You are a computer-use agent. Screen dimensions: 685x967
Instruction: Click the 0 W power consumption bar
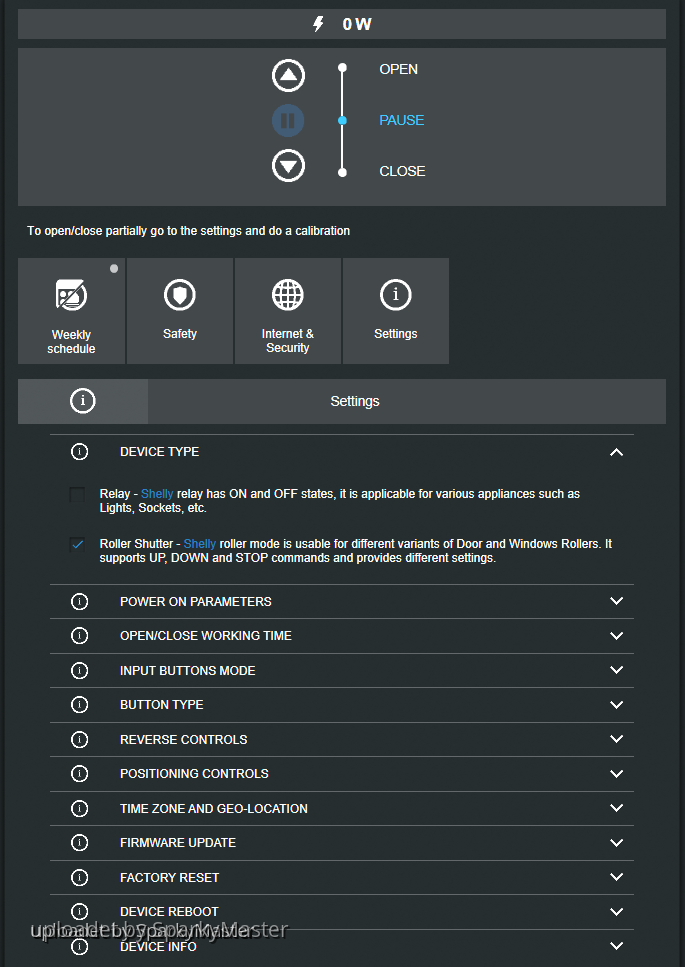tap(342, 24)
